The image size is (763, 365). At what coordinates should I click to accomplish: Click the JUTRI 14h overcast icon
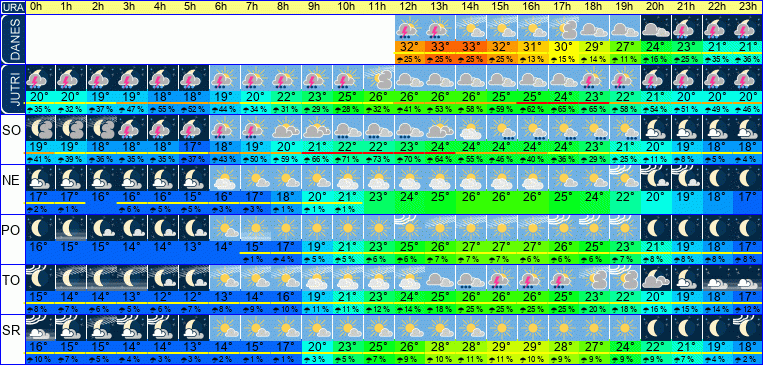click(471, 78)
